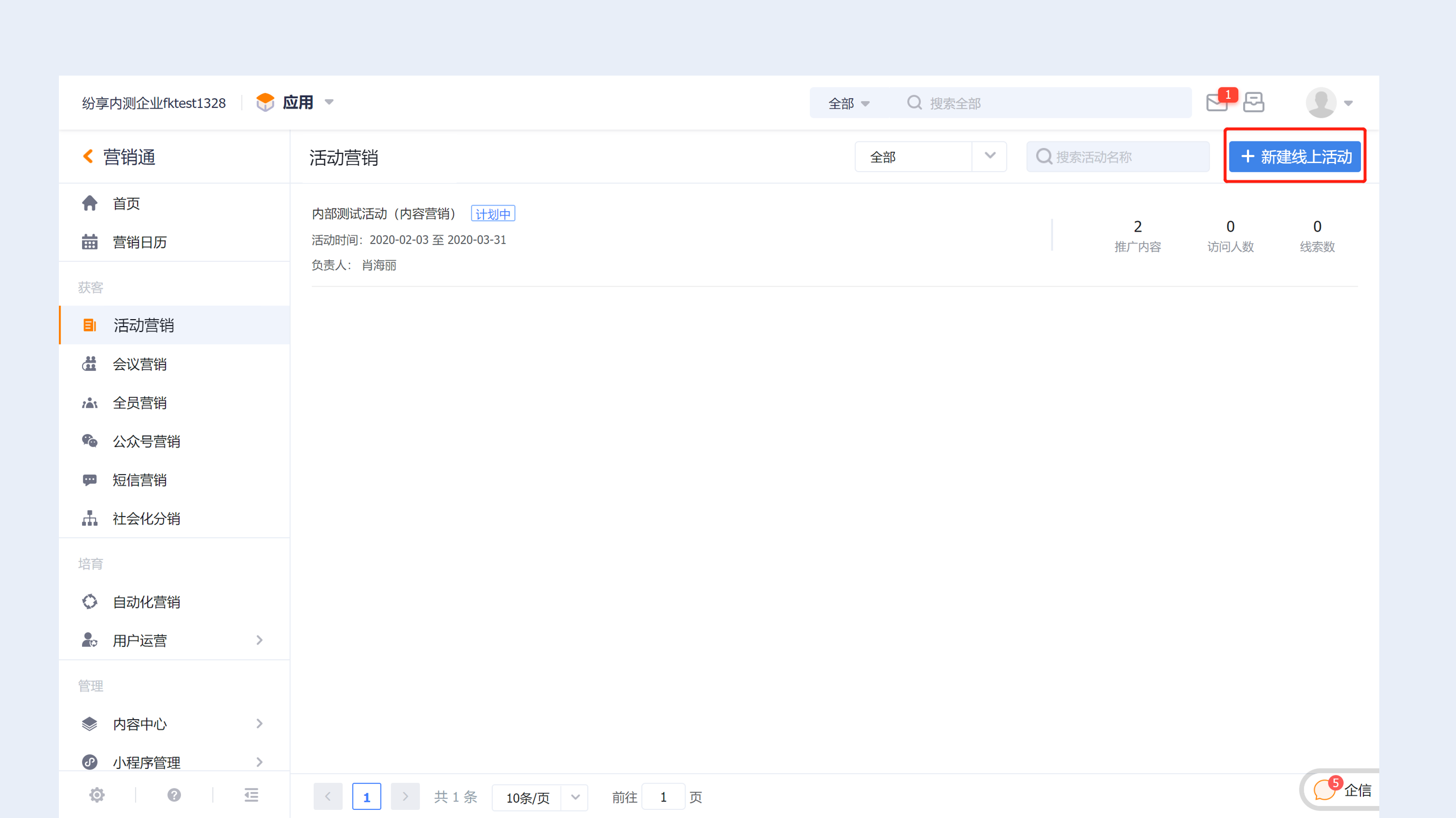Open the mail notifications icon

pos(1218,103)
